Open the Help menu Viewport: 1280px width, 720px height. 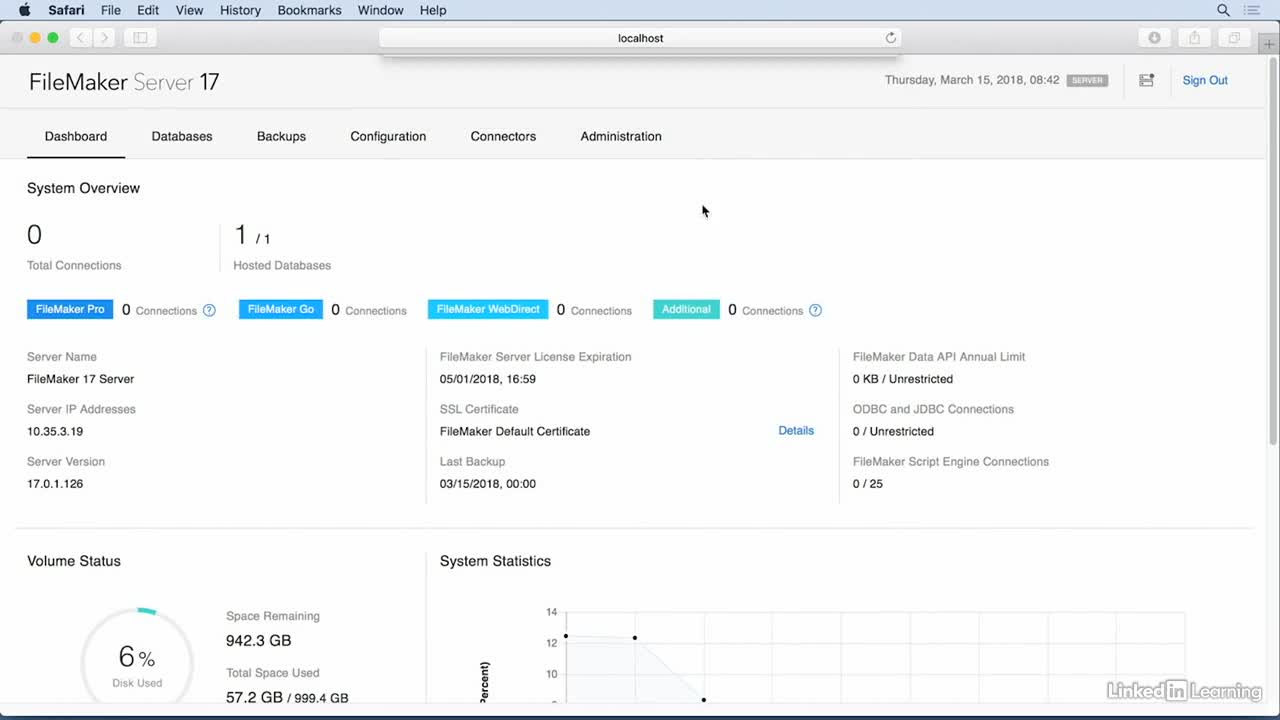(433, 10)
